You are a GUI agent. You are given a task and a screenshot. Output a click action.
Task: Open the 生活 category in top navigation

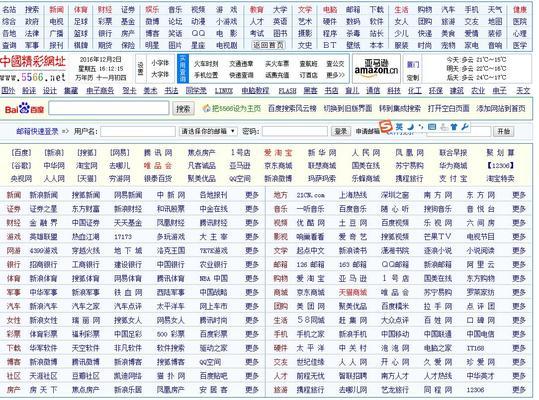(401, 10)
